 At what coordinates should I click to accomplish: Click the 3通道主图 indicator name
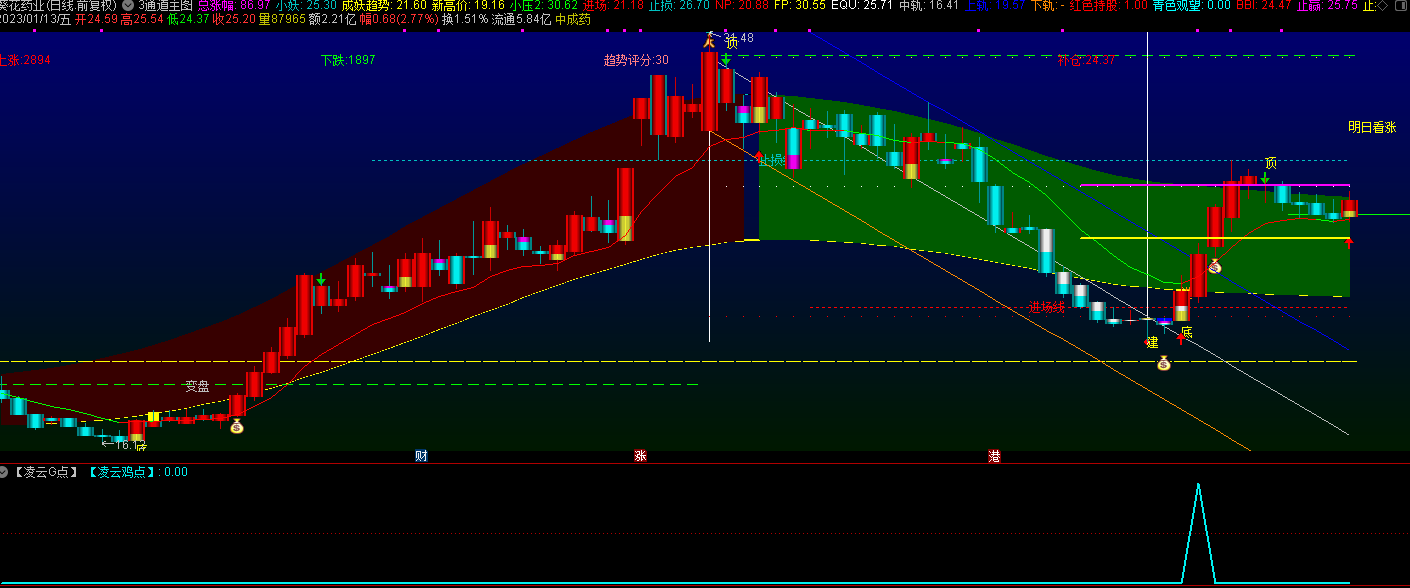coord(165,5)
